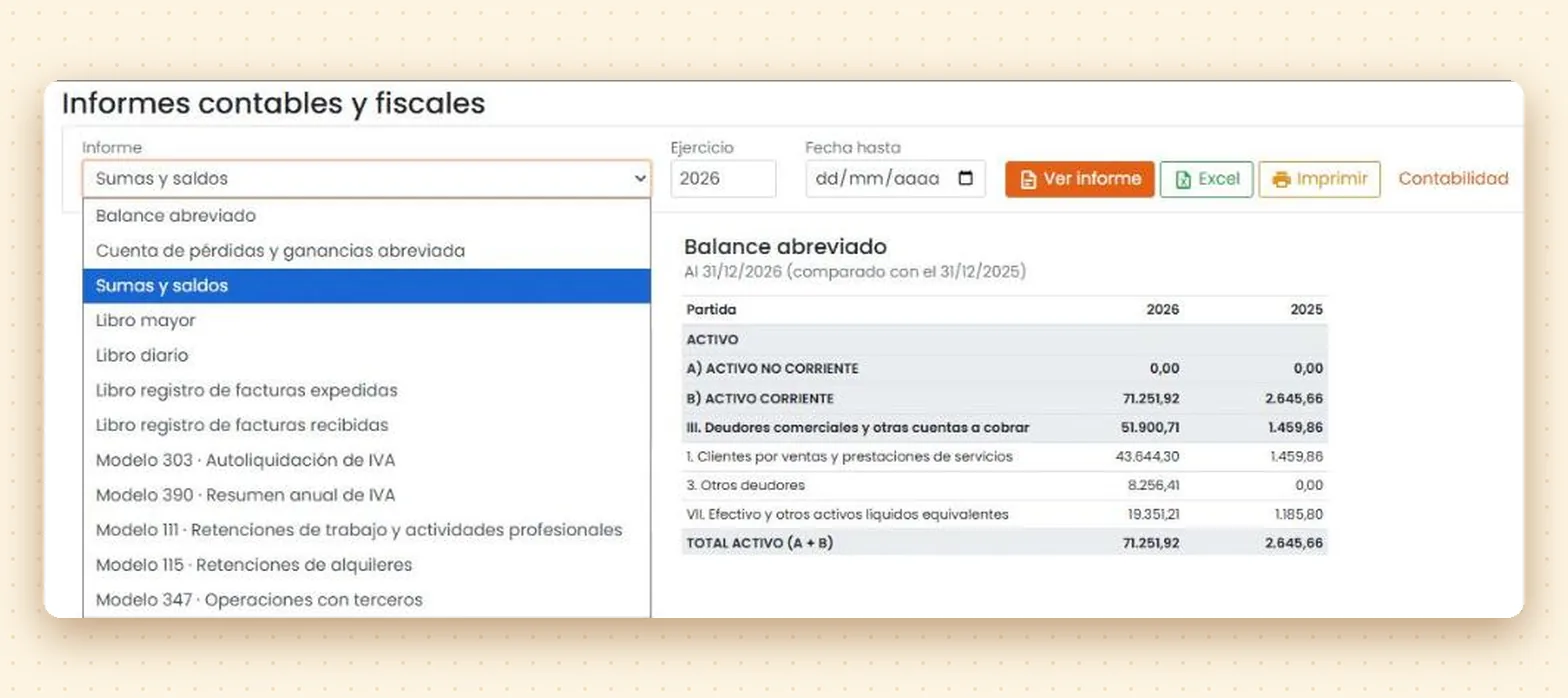1568x698 pixels.
Task: Choose Modelo 303 Autoliquidación de IVA
Action: pyautogui.click(x=366, y=460)
